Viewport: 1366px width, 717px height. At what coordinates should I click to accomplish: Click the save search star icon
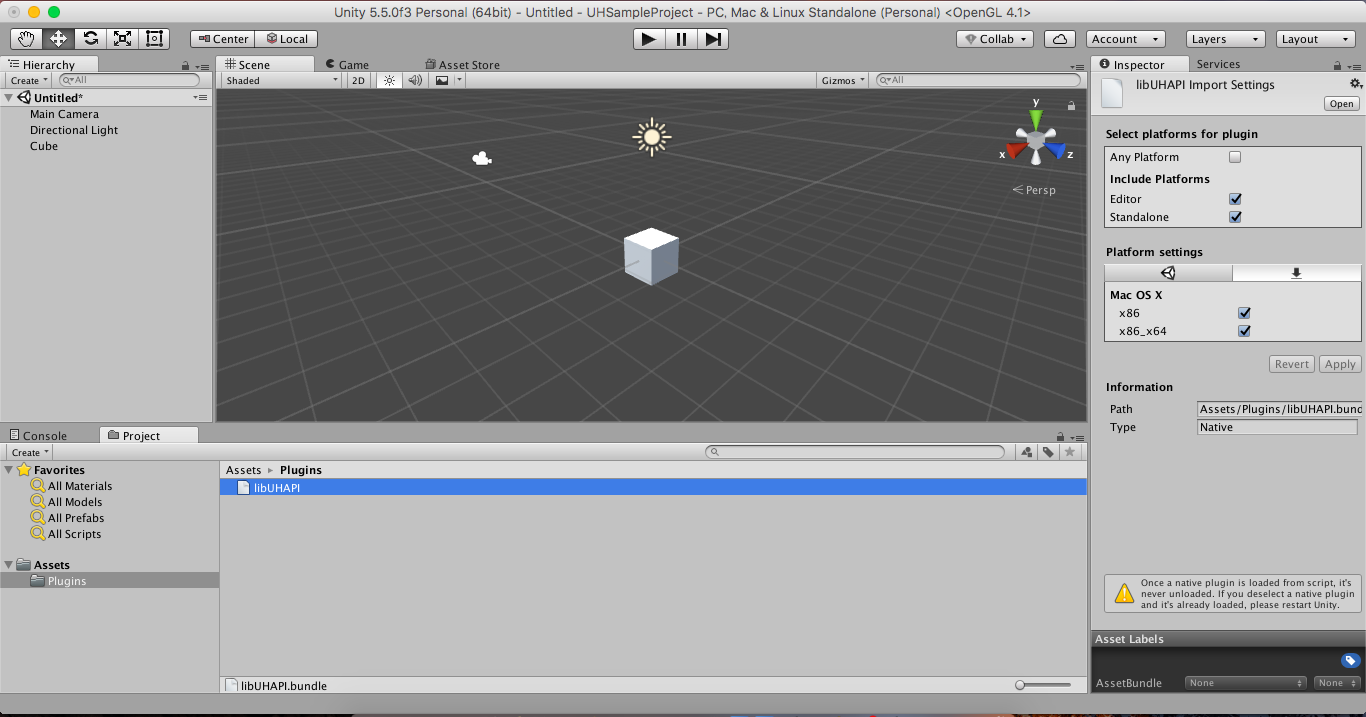pyautogui.click(x=1070, y=452)
